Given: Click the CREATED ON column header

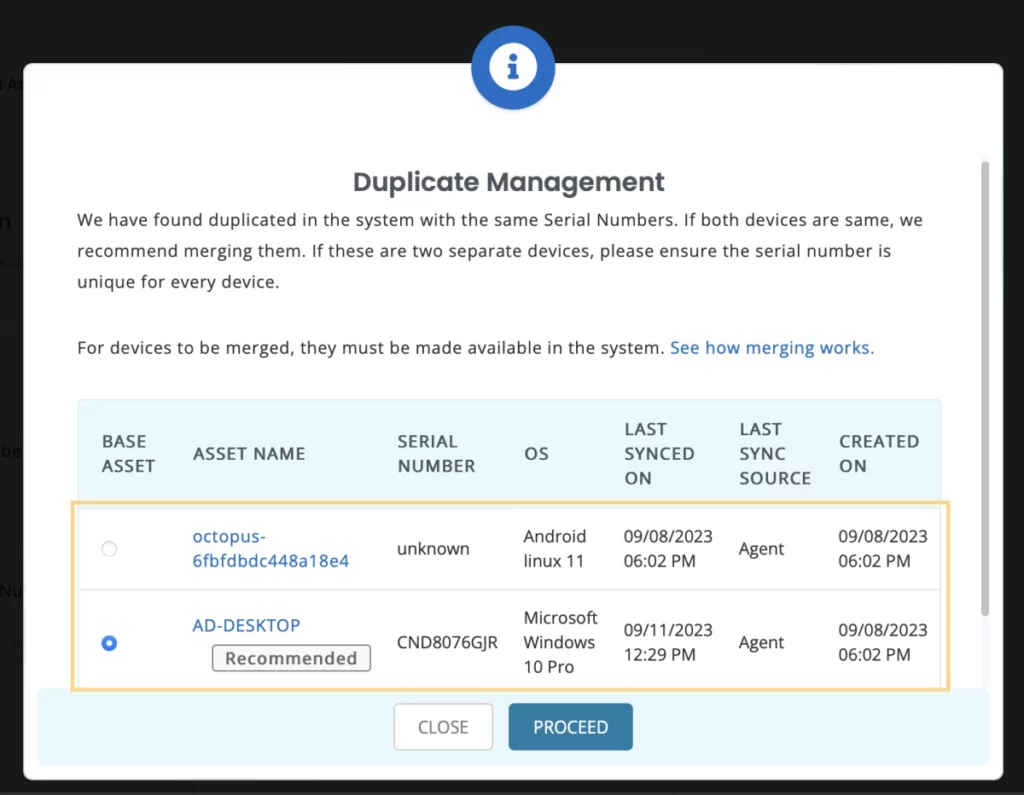Looking at the screenshot, I should click(x=878, y=453).
